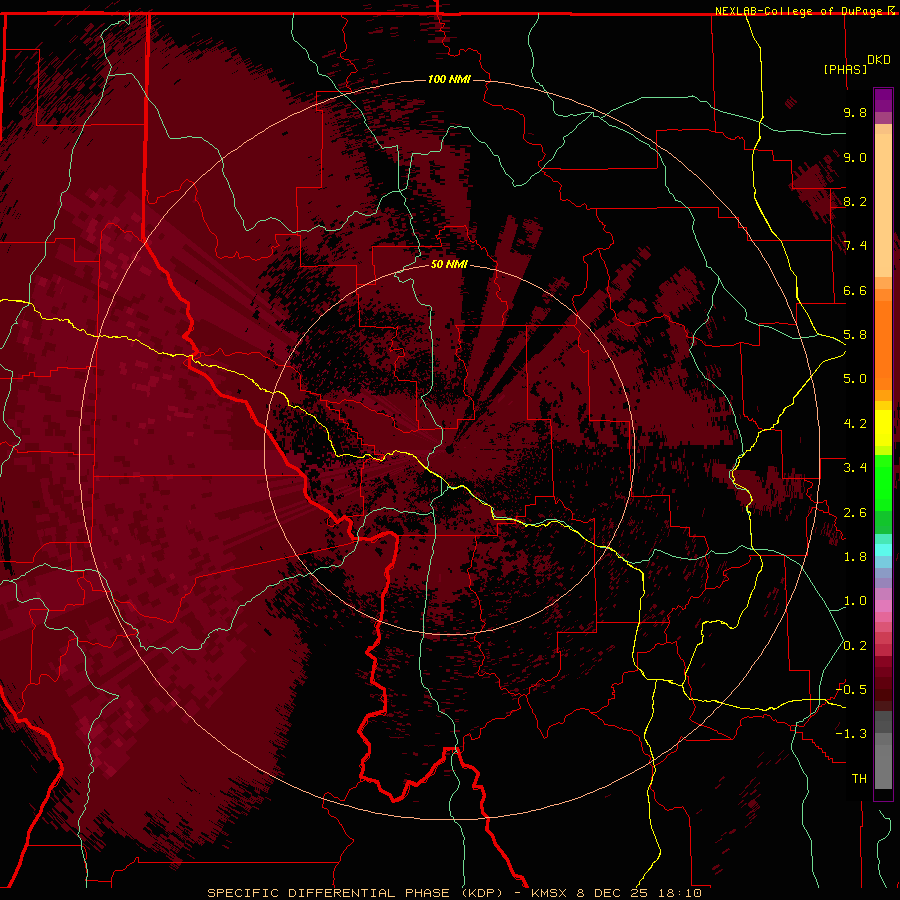Click the 9.8 color scale value
Screen dimensions: 900x900
[x=855, y=112]
